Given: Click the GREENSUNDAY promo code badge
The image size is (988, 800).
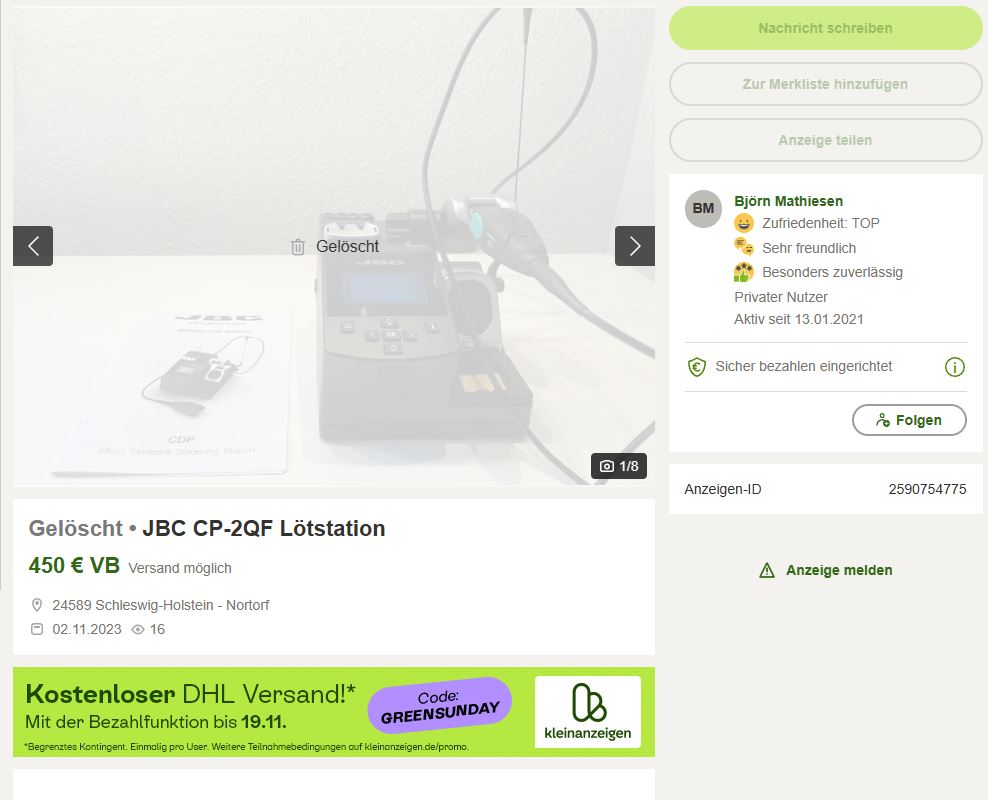Looking at the screenshot, I should click(440, 706).
